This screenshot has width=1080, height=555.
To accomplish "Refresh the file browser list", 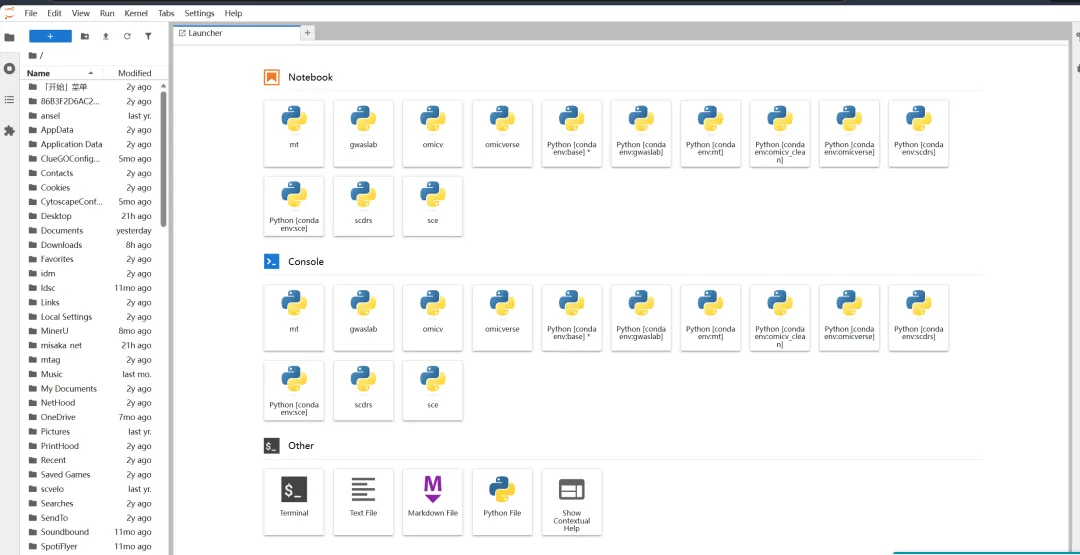I will point(127,36).
